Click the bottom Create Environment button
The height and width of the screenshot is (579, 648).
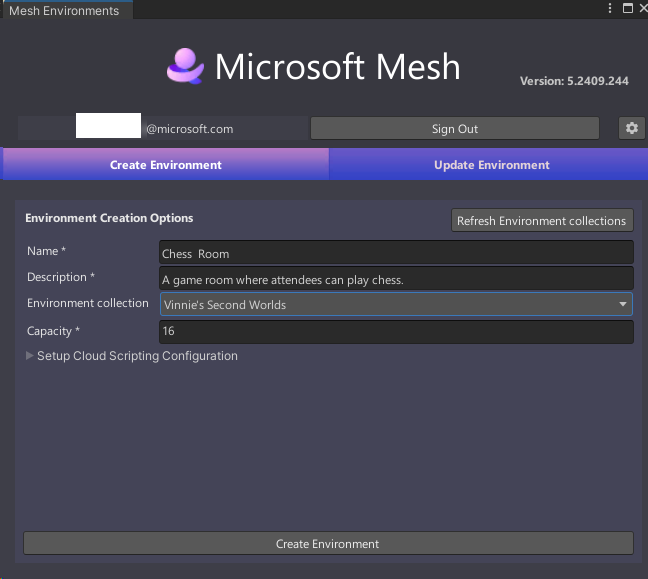click(x=328, y=543)
